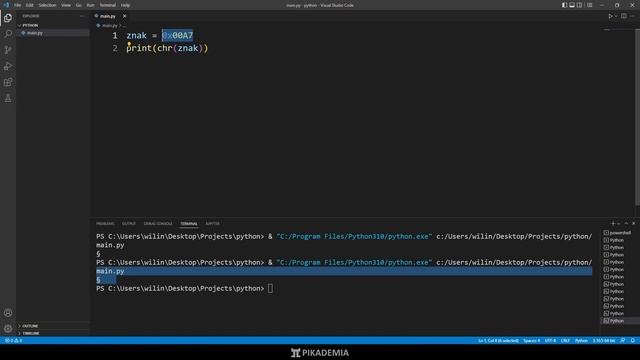Create new terminal with plus icon
Screen dimensions: 640x360
pyautogui.click(x=613, y=224)
